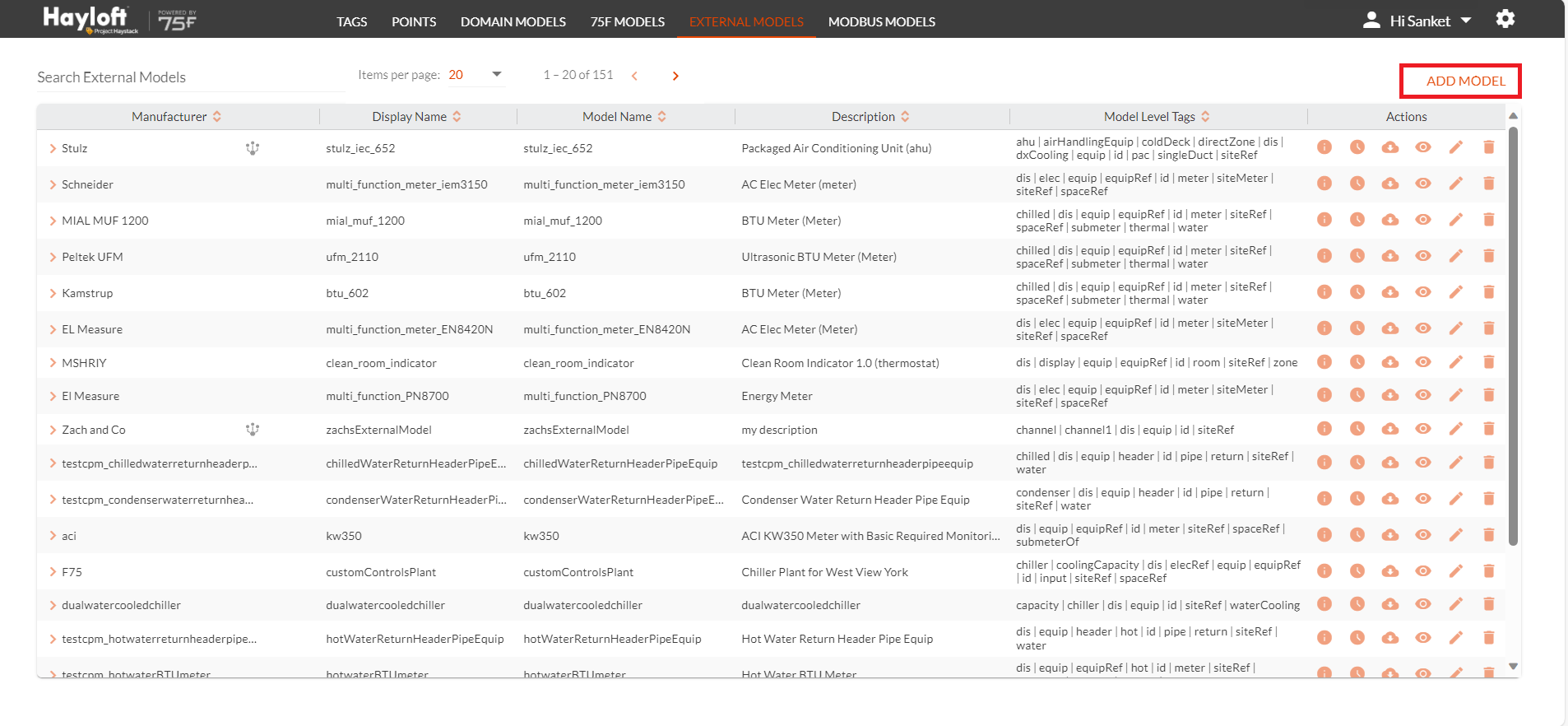Screen dimensions: 1568x726
Task: Delete trash for chilledWaterReturnHeaderPipeEquip row
Action: tap(1489, 463)
